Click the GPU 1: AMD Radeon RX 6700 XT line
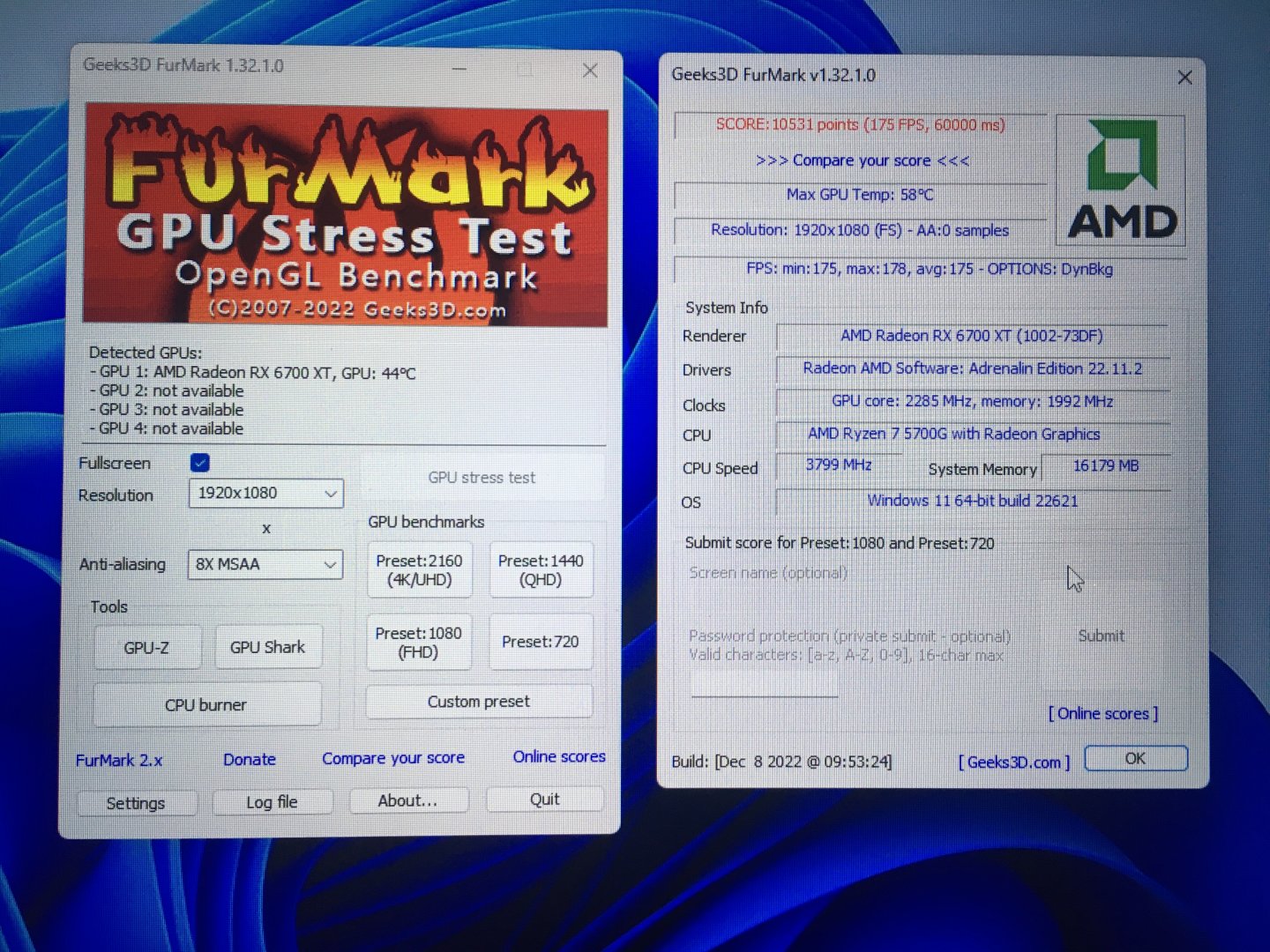The height and width of the screenshot is (952, 1270). click(252, 373)
